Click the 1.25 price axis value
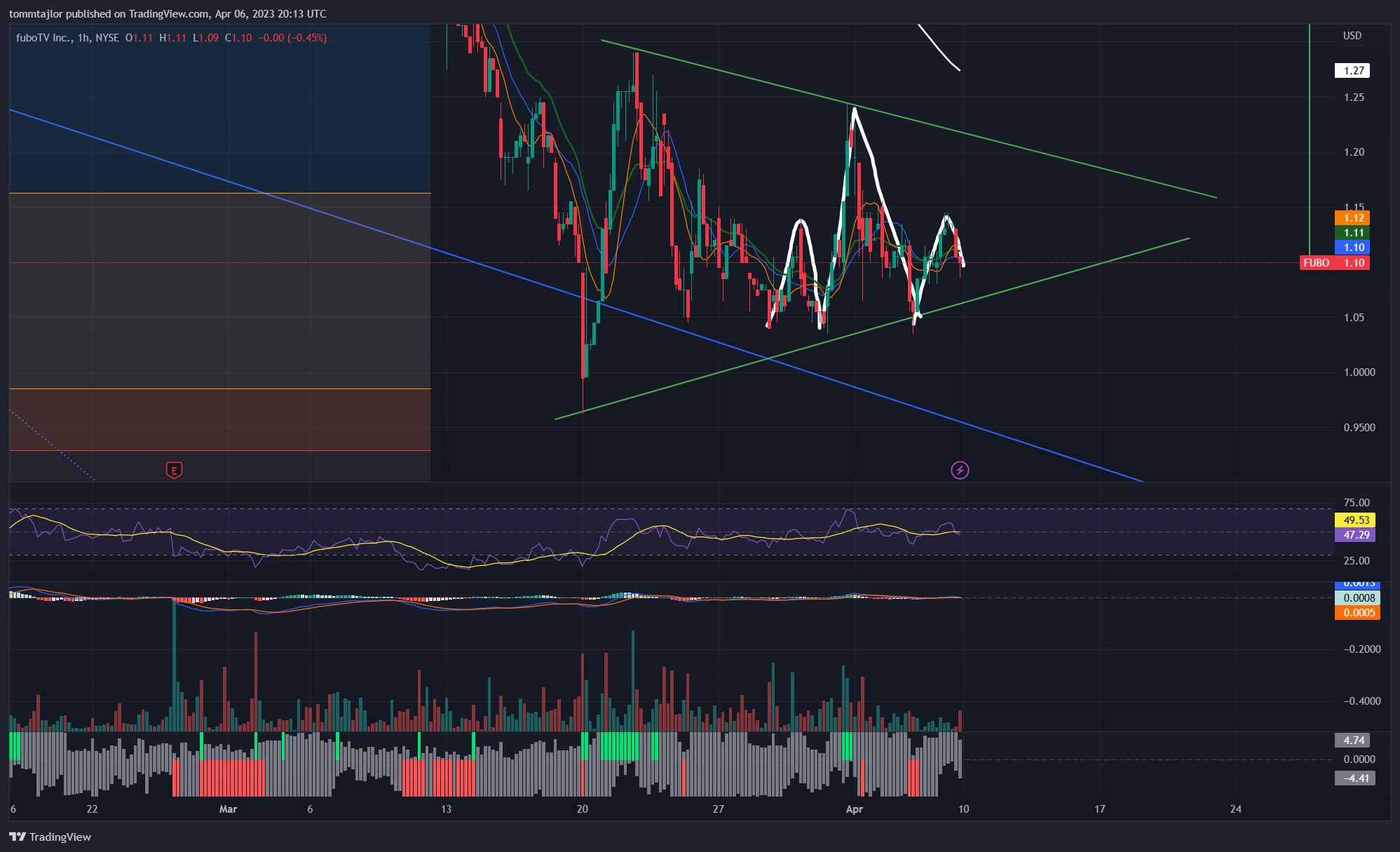The height and width of the screenshot is (852, 1400). point(1354,97)
